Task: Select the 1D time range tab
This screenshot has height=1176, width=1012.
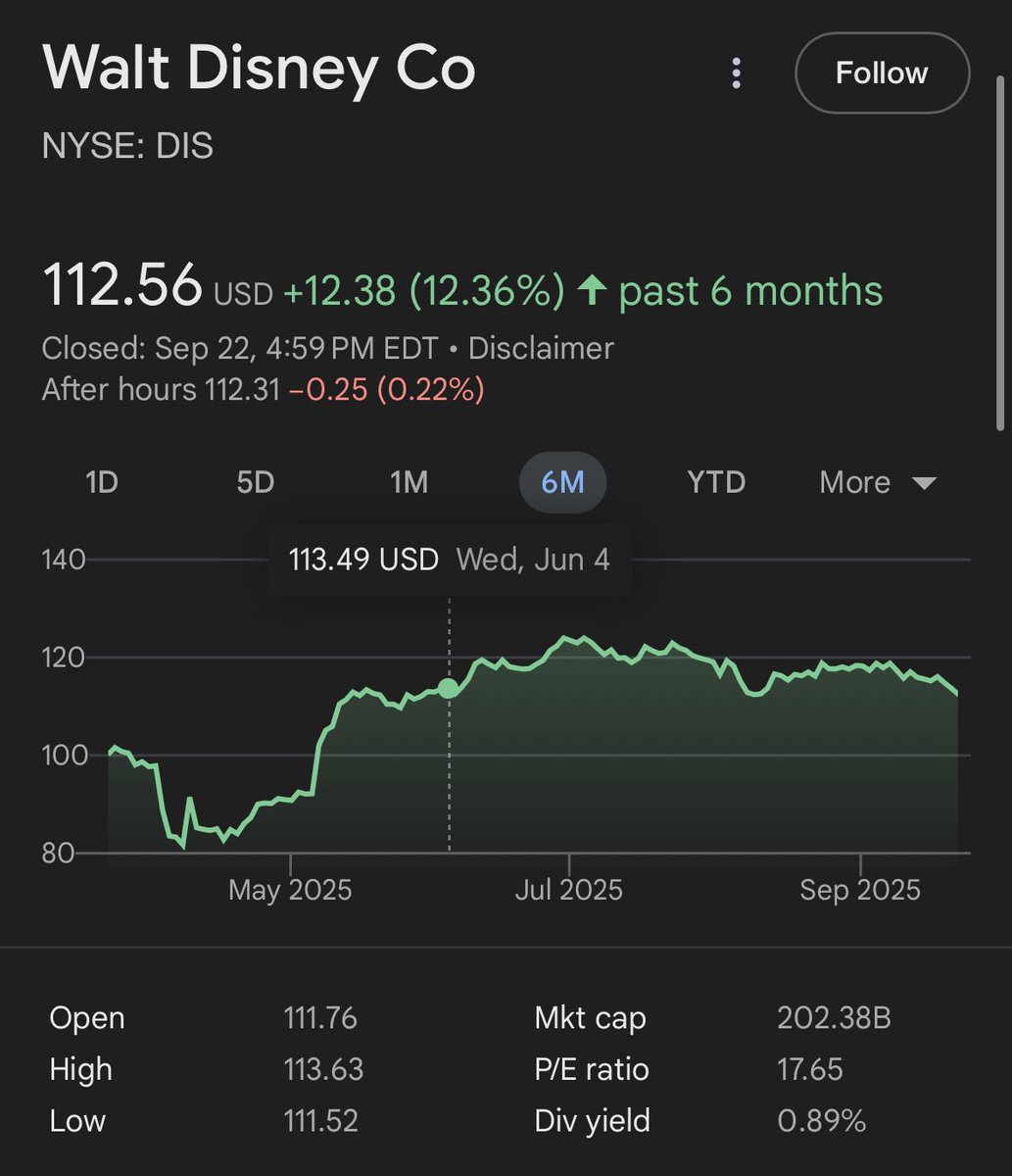Action: tap(102, 482)
